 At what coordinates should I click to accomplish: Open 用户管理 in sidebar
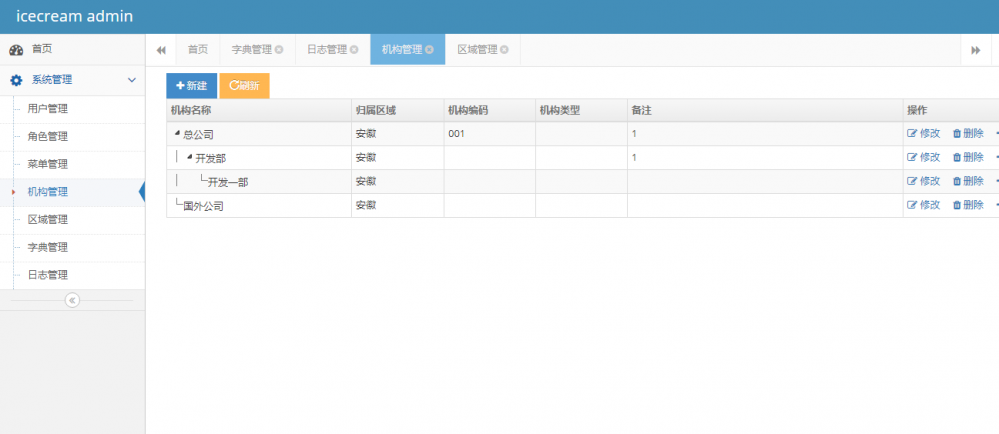48,109
